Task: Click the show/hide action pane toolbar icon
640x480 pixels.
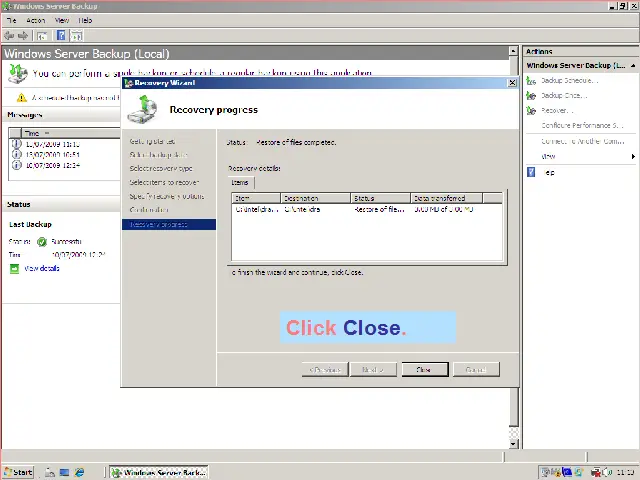Action: [76, 36]
